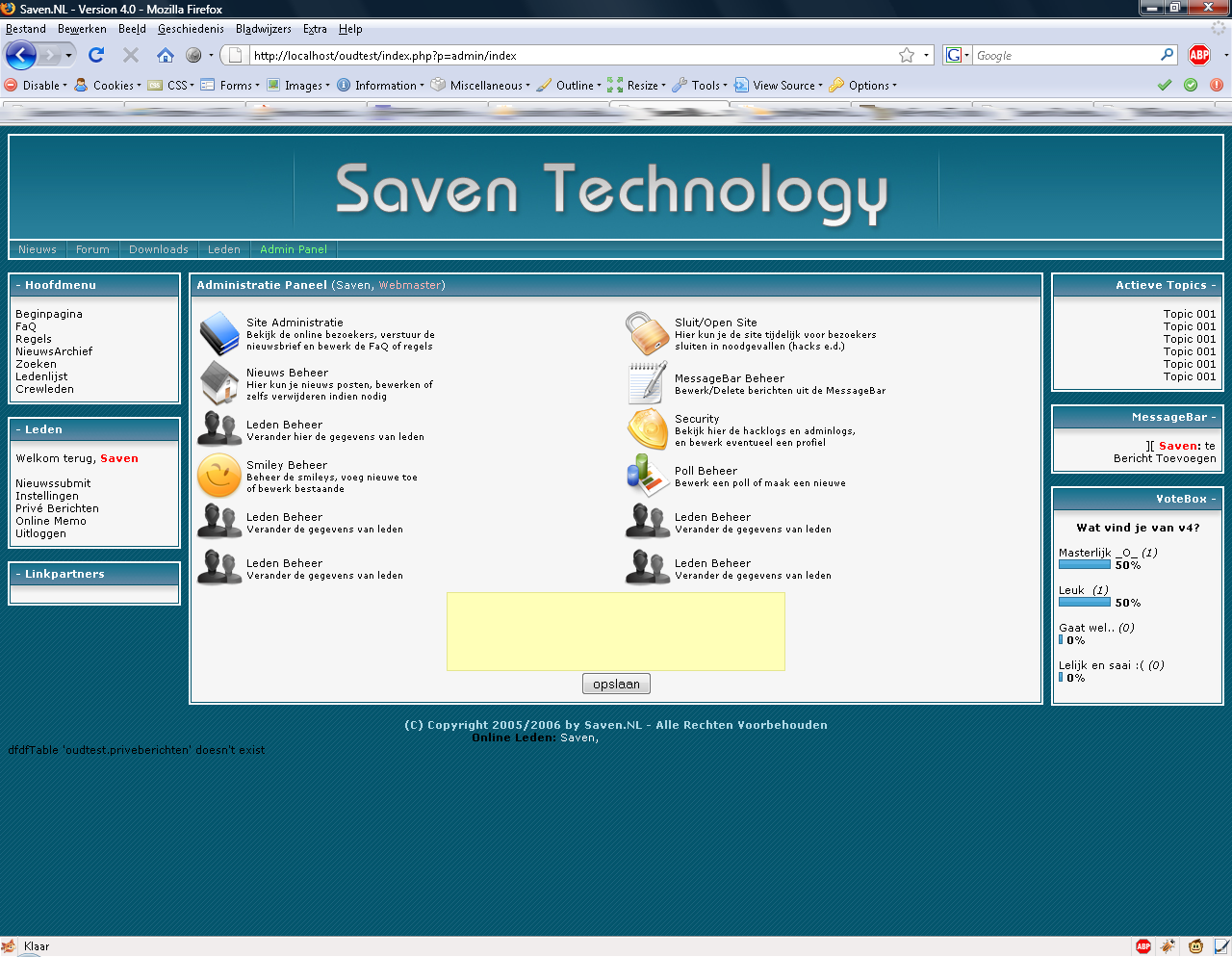
Task: Click the Firefox forward arrow button
Action: click(x=50, y=55)
